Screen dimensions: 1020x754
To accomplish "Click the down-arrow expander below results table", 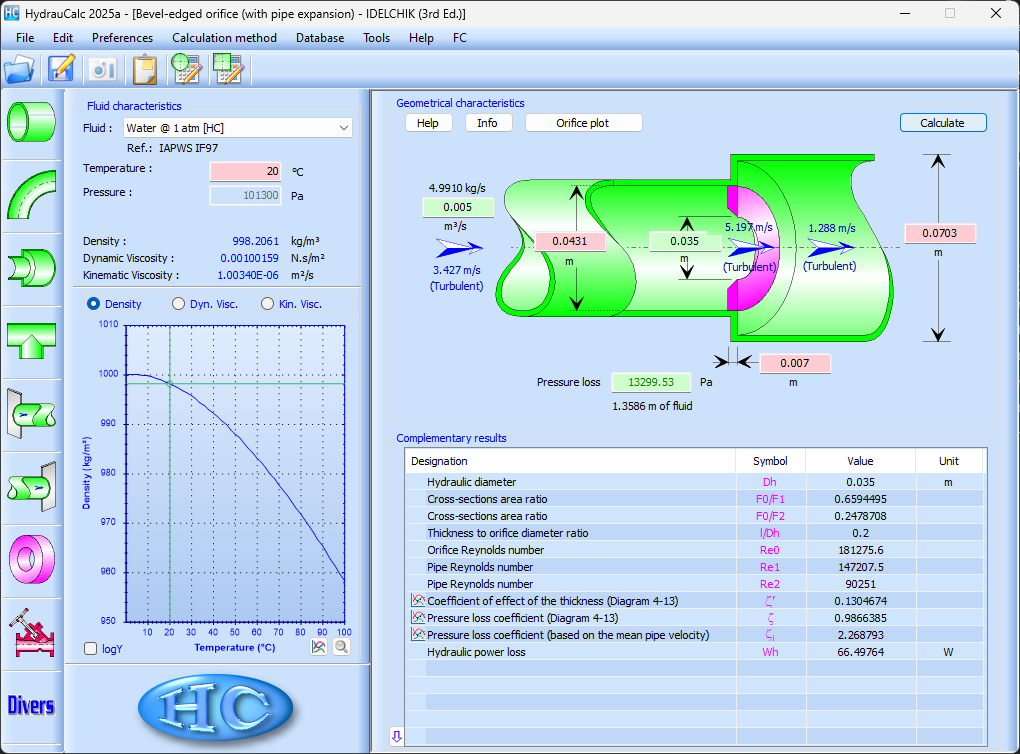I will coord(396,736).
